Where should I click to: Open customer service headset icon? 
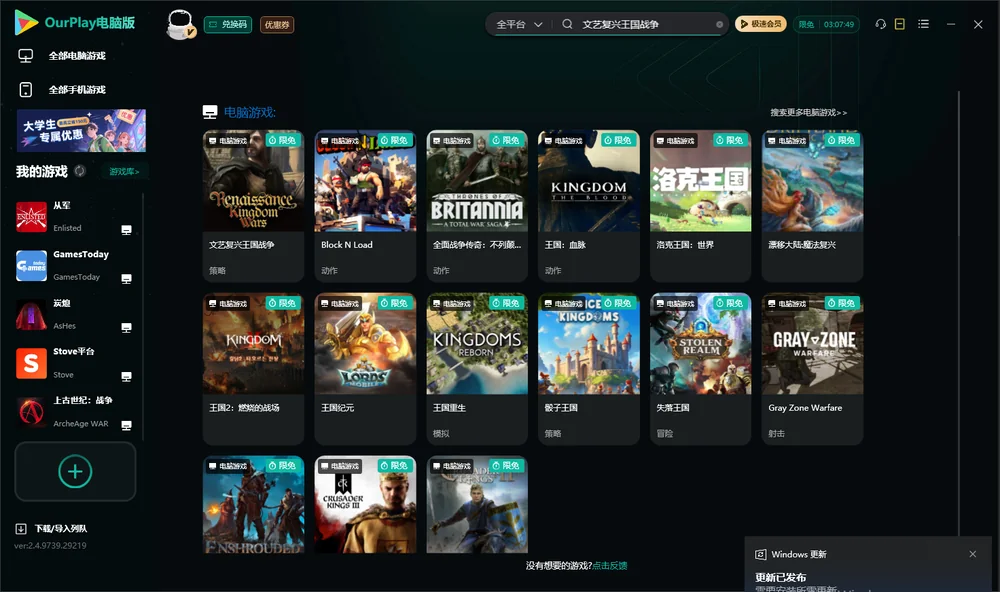tap(880, 24)
